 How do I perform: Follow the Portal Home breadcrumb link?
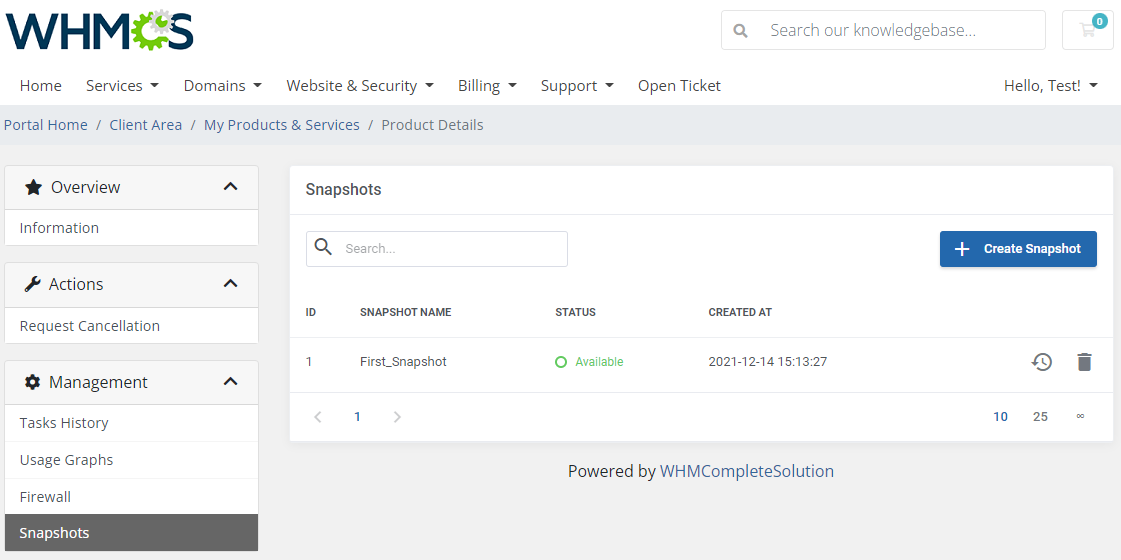pyautogui.click(x=46, y=125)
